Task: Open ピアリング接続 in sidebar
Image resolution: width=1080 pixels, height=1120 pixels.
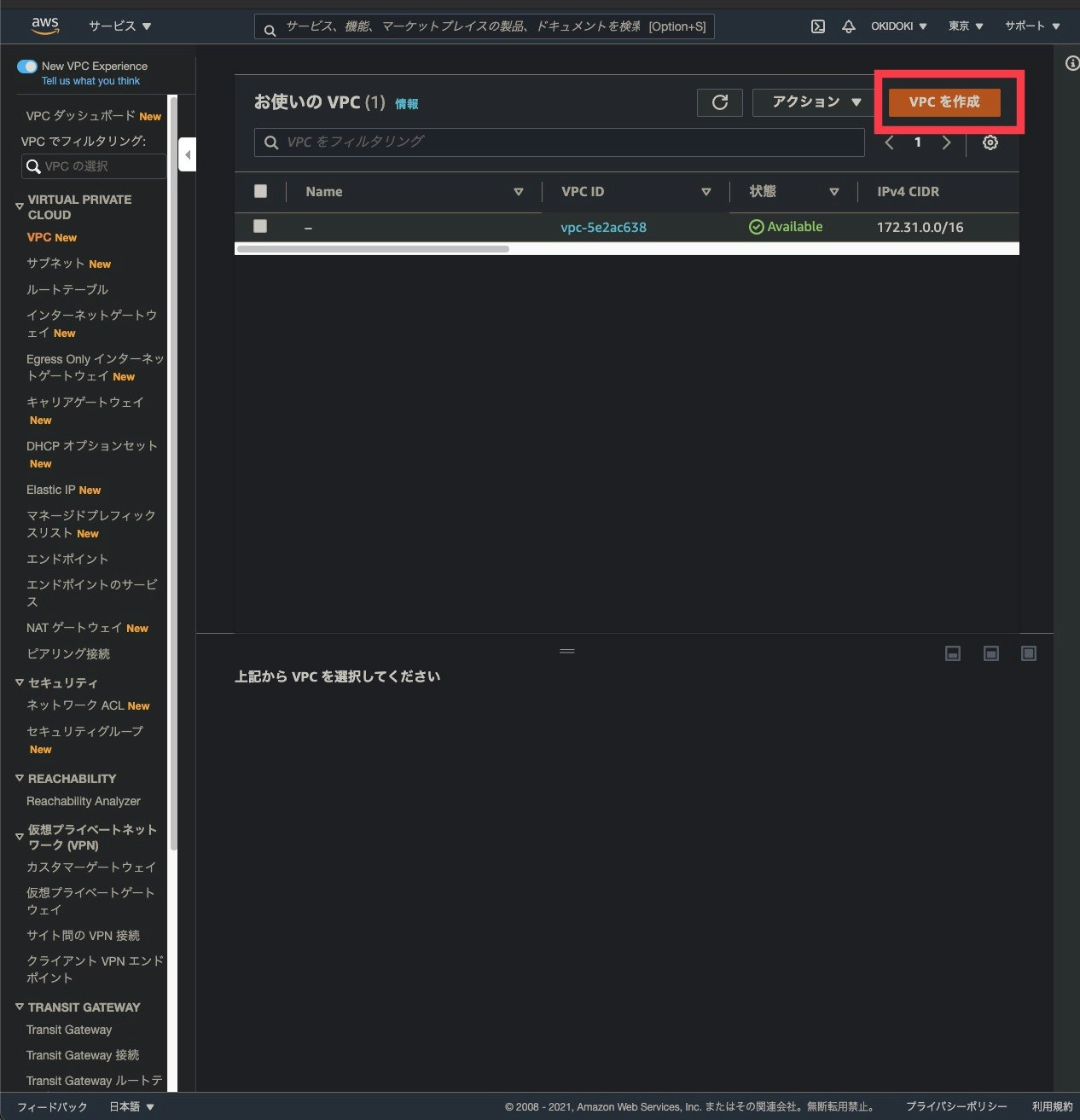Action: (68, 654)
